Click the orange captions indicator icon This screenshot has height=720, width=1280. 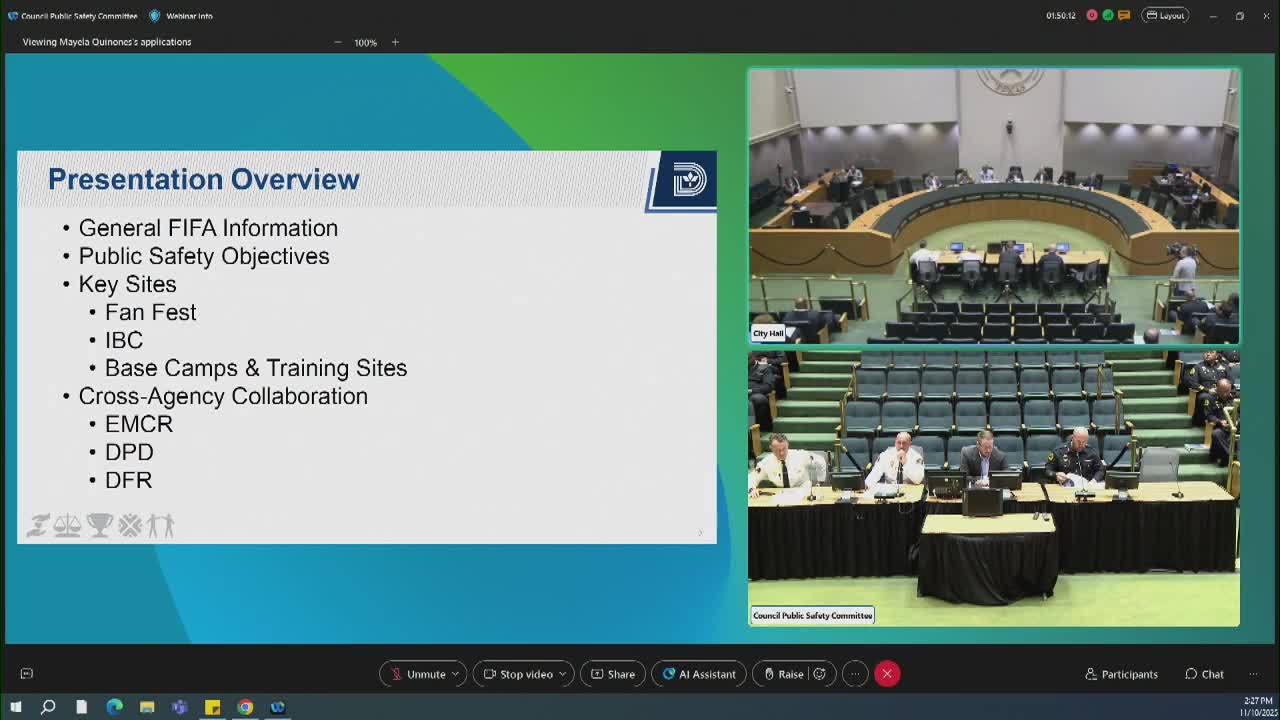[1124, 16]
